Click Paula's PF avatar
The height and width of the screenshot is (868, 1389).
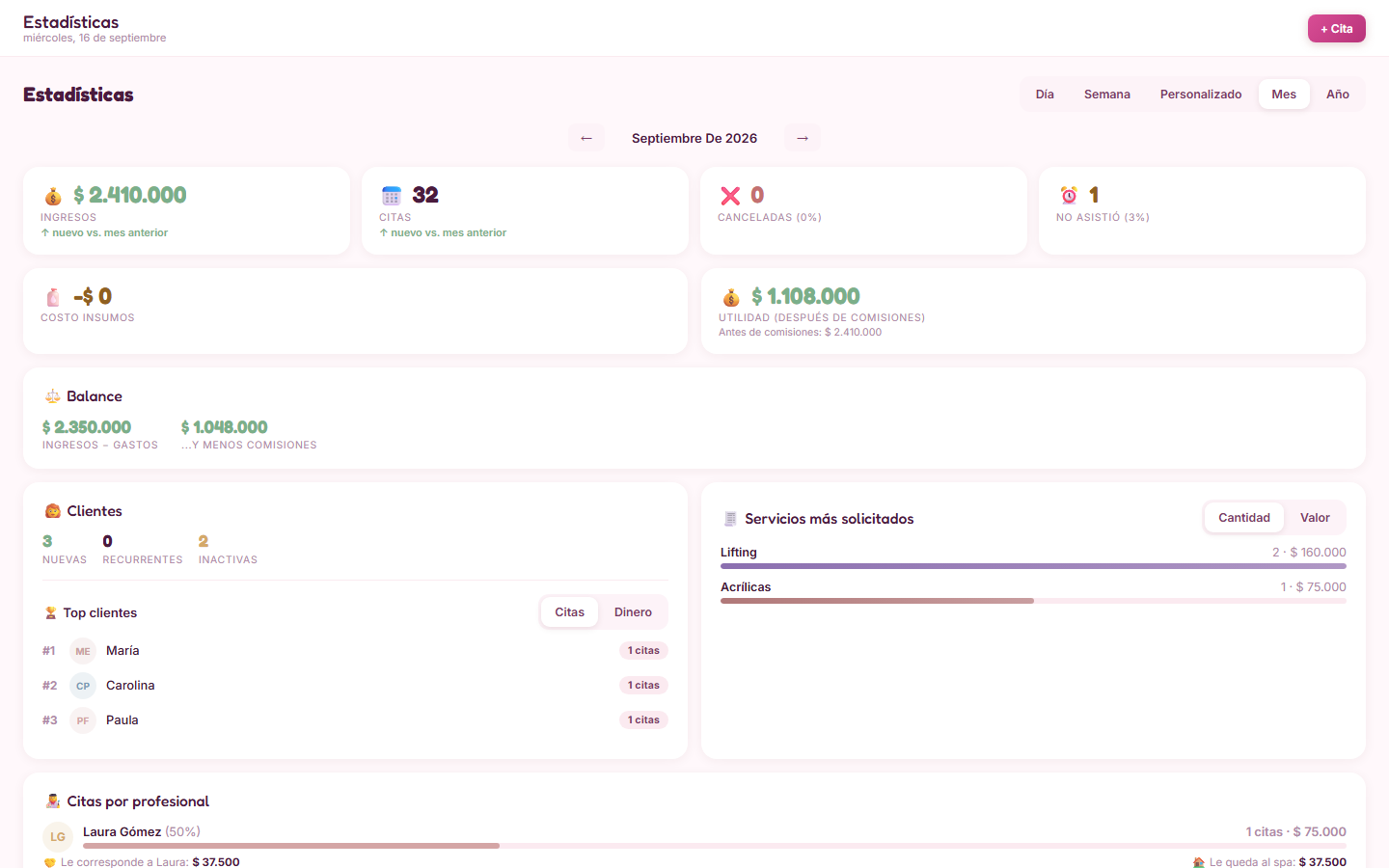tap(83, 720)
